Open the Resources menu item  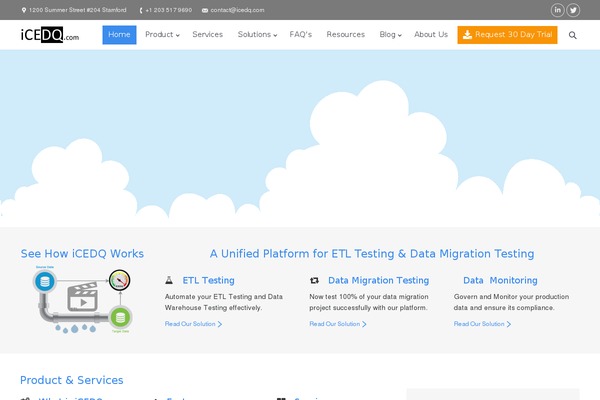coord(346,35)
